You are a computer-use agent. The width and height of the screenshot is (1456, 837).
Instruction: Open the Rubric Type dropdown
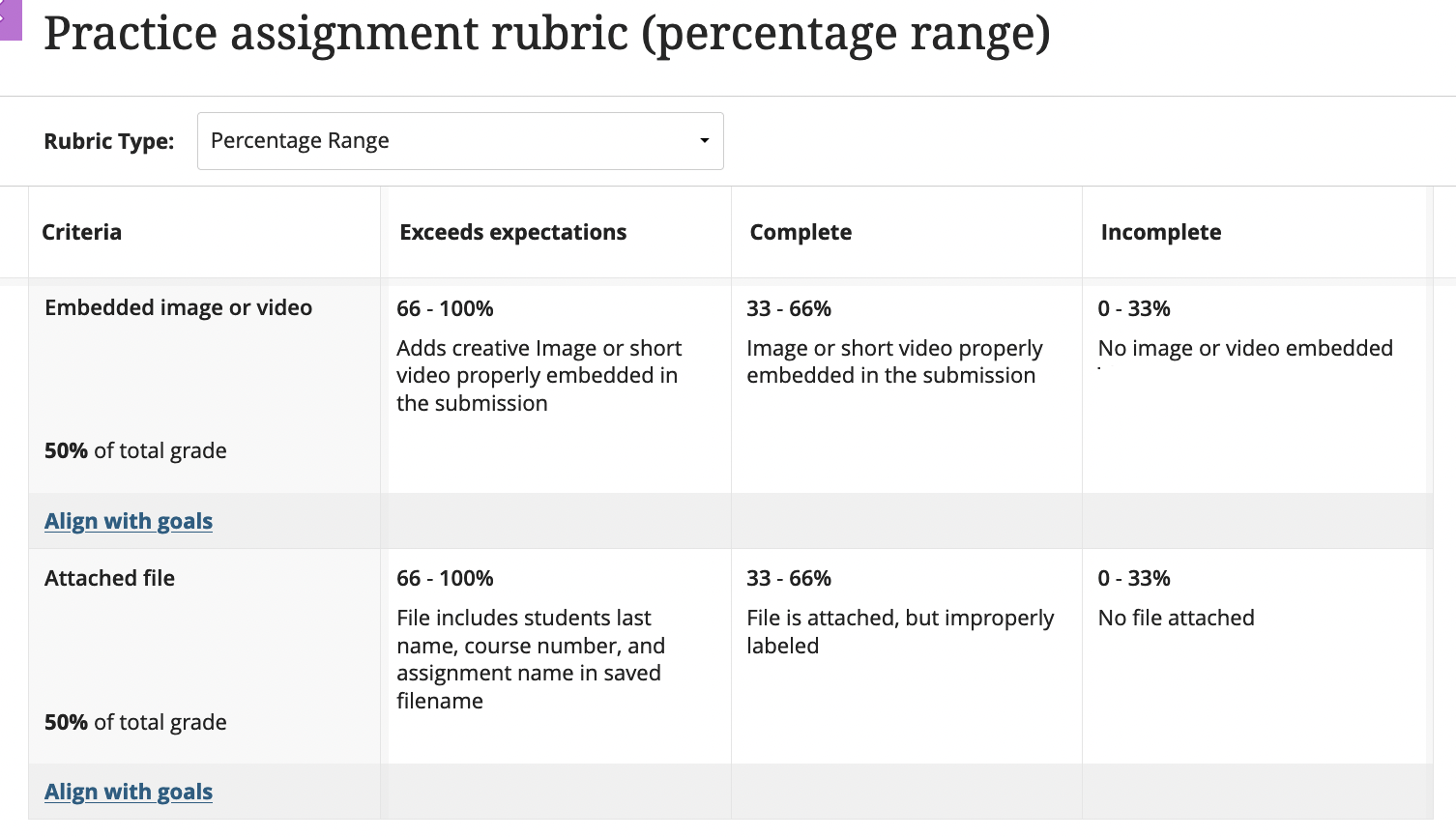coord(460,140)
